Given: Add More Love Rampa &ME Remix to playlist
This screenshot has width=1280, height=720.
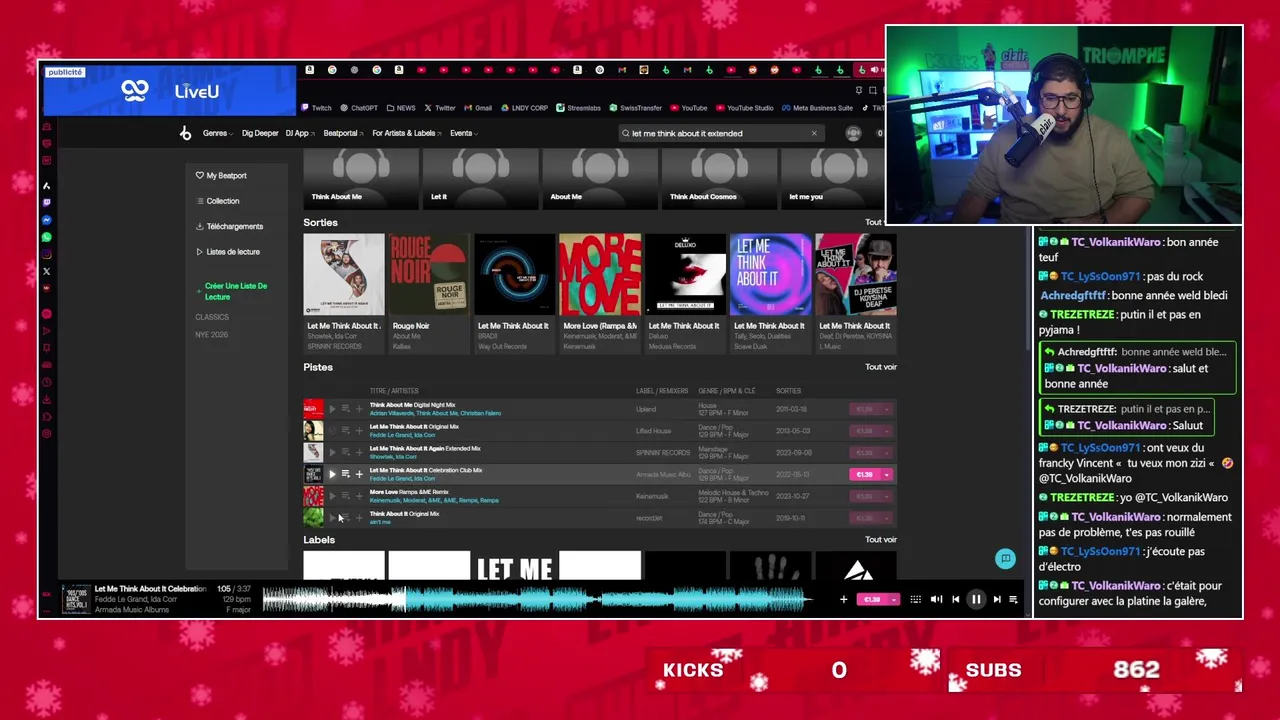Looking at the screenshot, I should [x=359, y=496].
